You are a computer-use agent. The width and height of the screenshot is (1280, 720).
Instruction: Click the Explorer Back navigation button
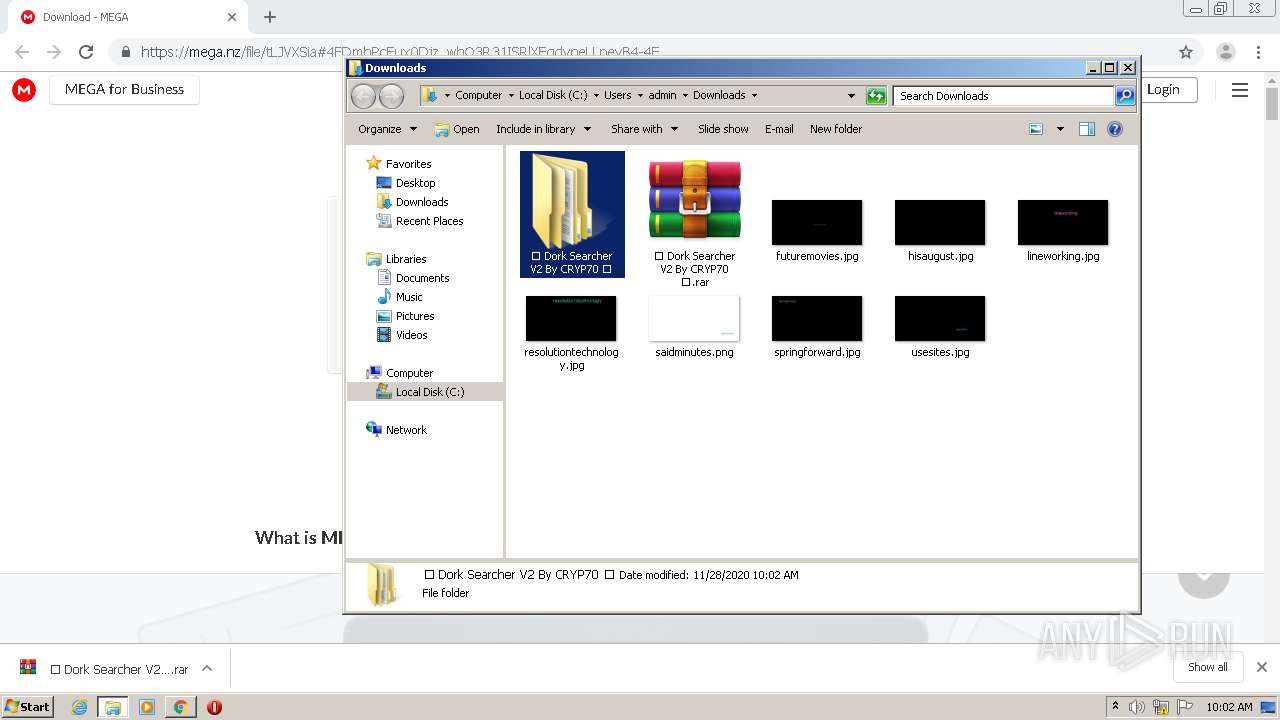point(364,96)
